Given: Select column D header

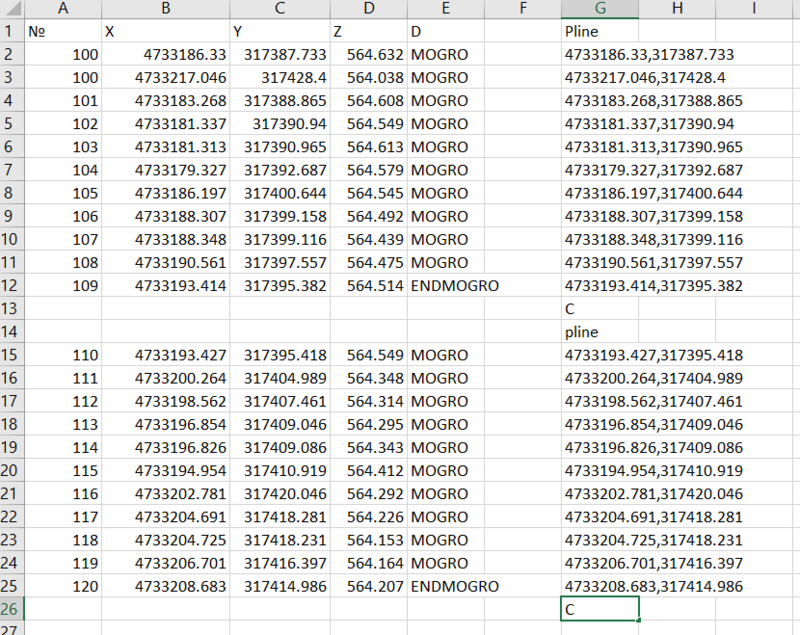Looking at the screenshot, I should (x=368, y=9).
